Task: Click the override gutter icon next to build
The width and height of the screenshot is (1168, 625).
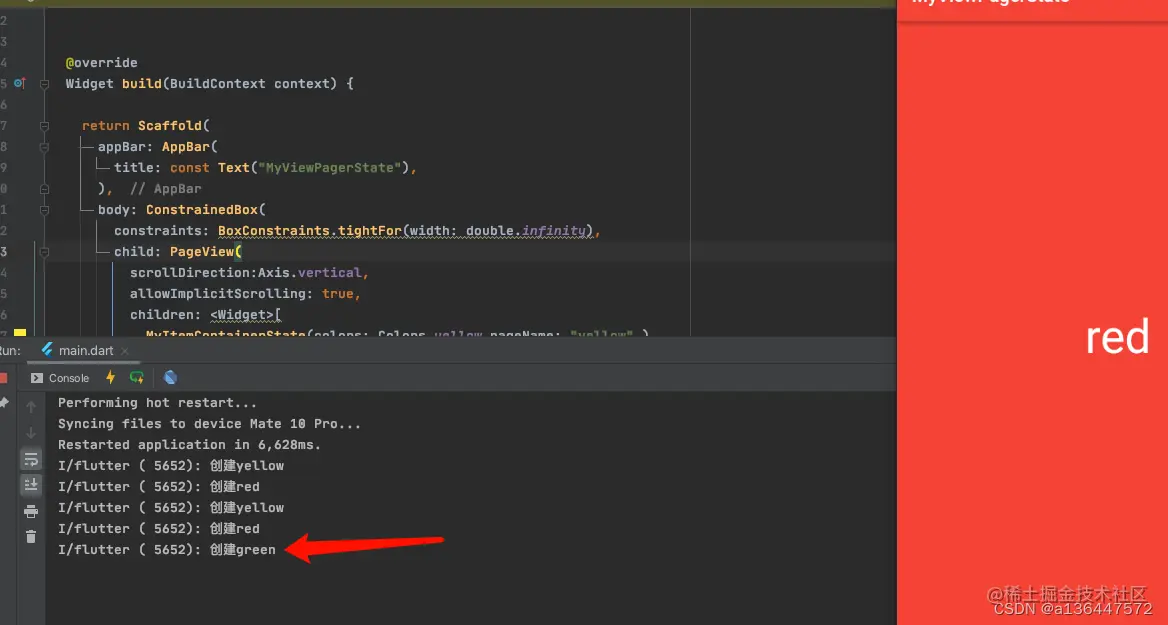Action: point(19,83)
